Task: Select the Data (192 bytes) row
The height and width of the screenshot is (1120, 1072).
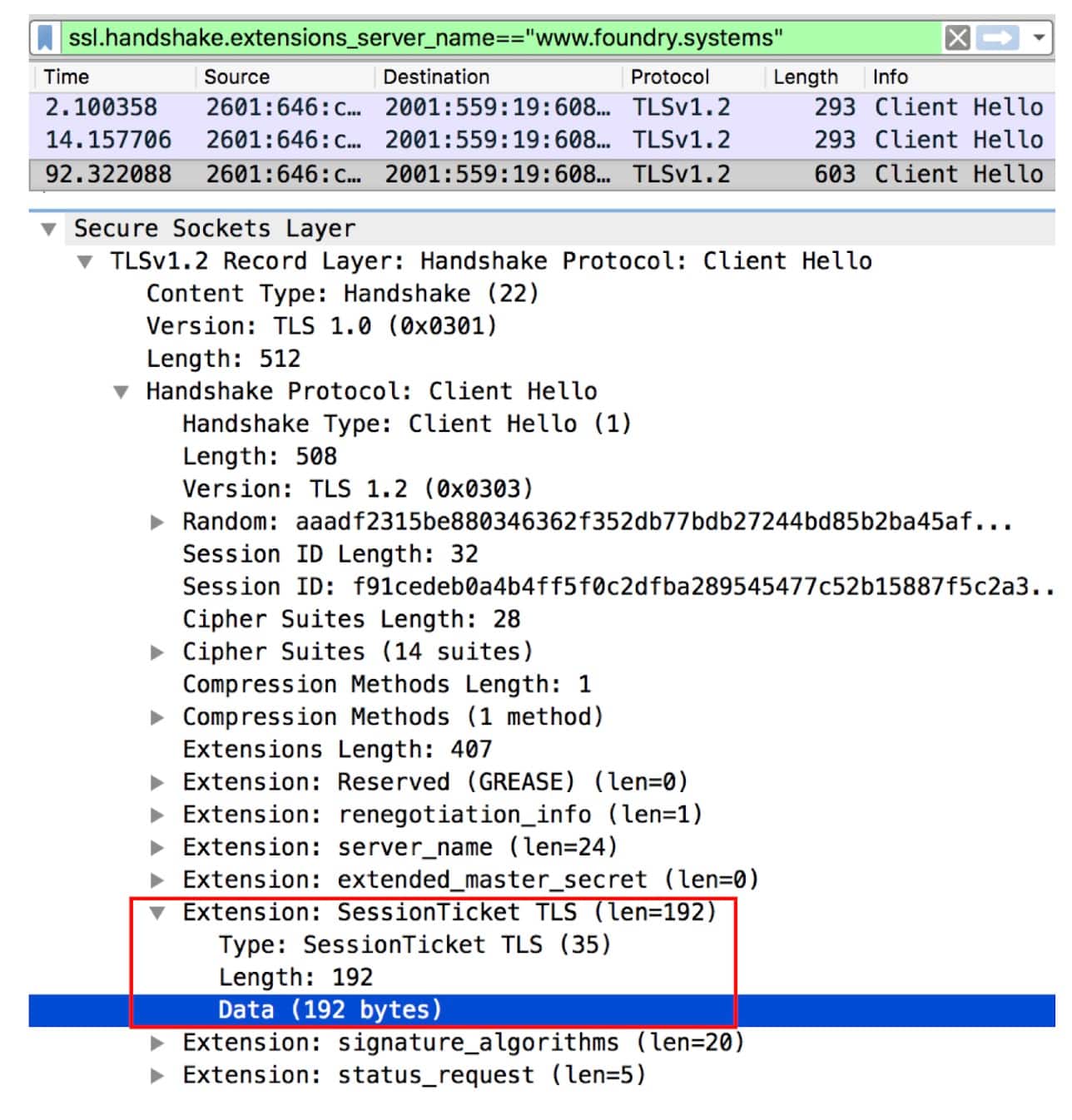Action: (330, 1010)
